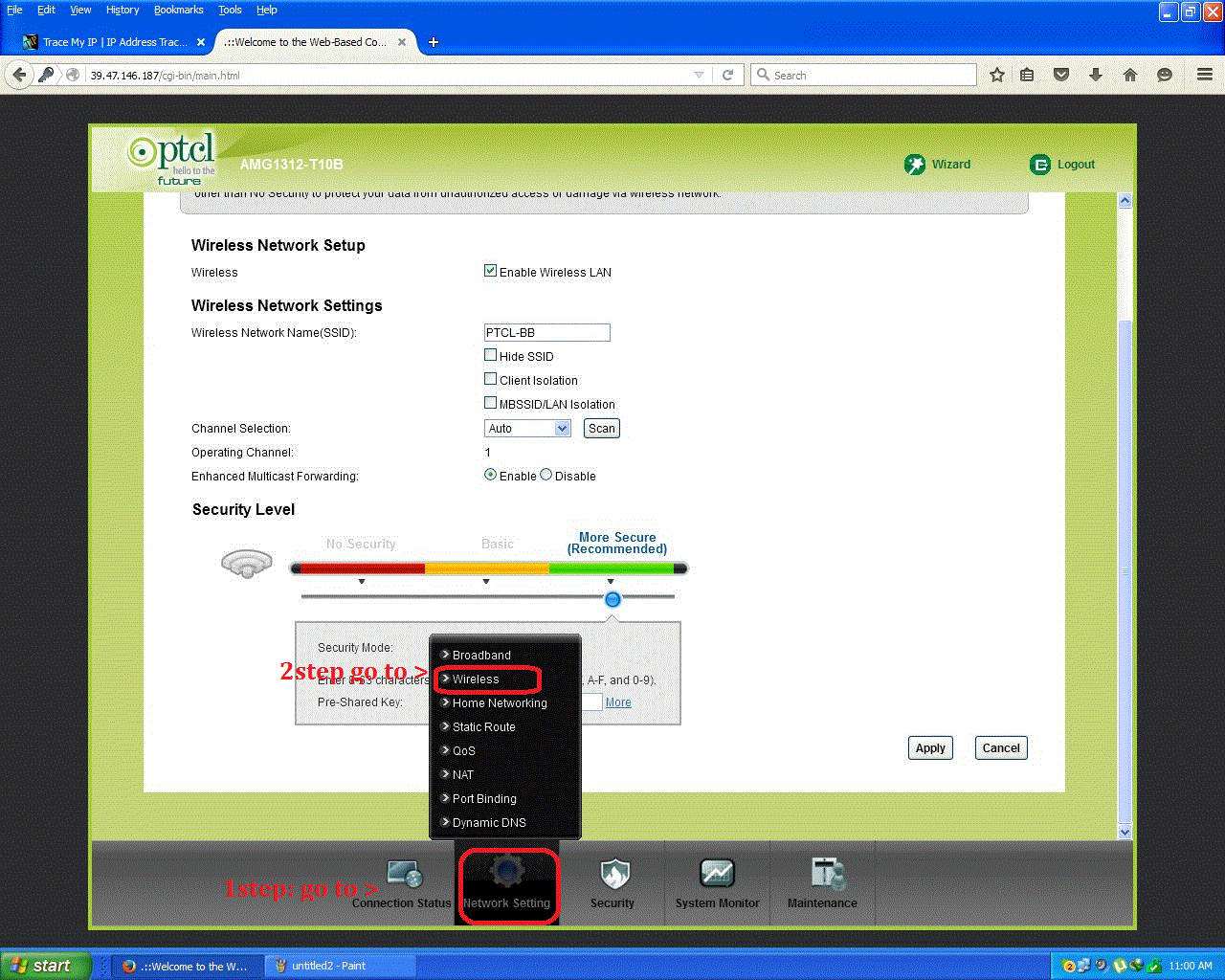Open the address bar history dropdown arrow
The image size is (1225, 980).
[699, 74]
